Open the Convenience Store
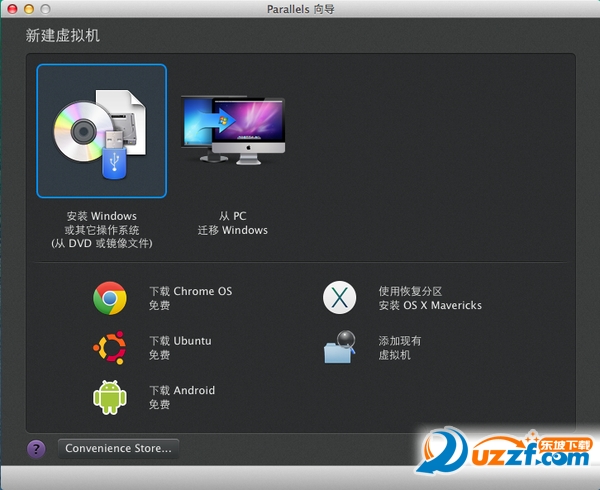 coord(119,448)
